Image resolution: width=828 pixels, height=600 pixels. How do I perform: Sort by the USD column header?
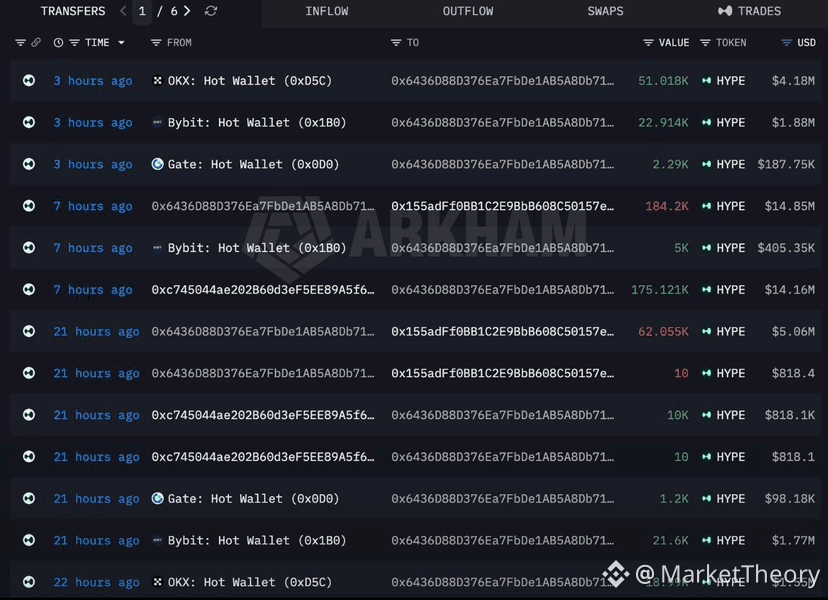(x=806, y=43)
